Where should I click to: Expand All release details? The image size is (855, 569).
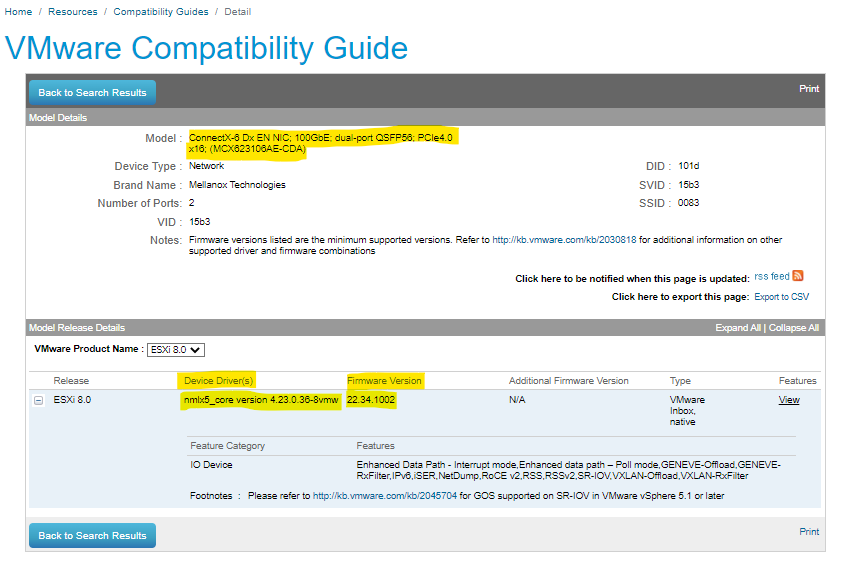click(x=737, y=328)
